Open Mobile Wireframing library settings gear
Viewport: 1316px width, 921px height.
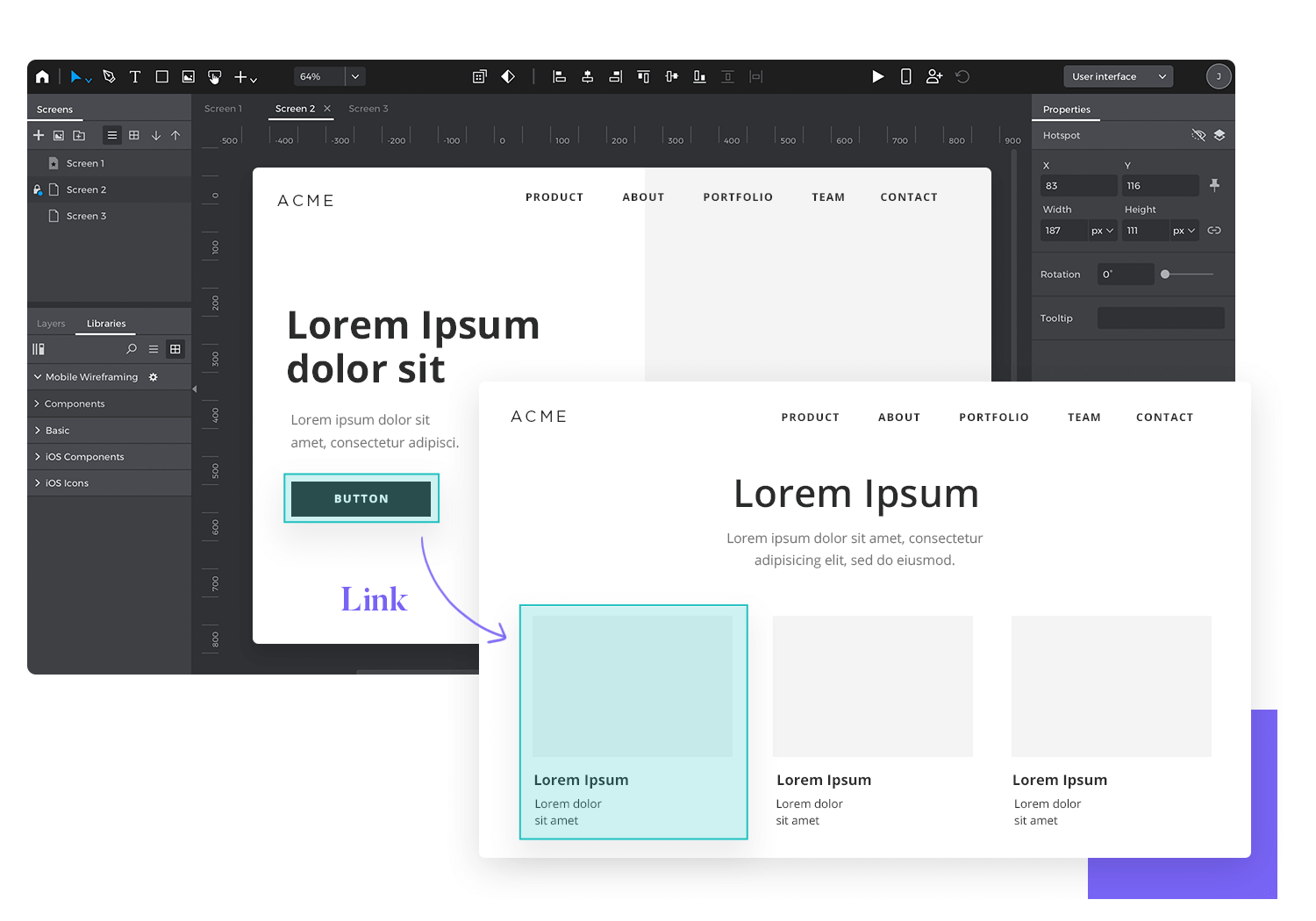pyautogui.click(x=154, y=377)
